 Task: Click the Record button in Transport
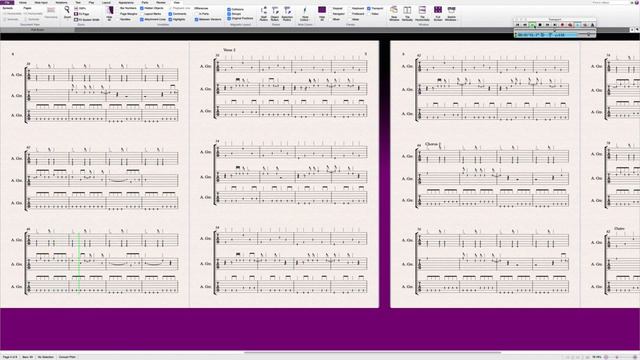tap(562, 25)
